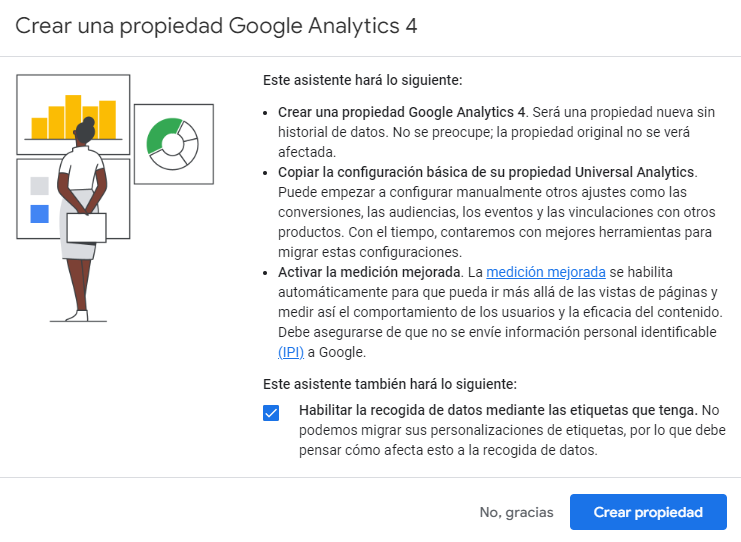Click the Activar la medición mejorada bold text
Viewport: 741px width, 542px height.
[x=369, y=272]
